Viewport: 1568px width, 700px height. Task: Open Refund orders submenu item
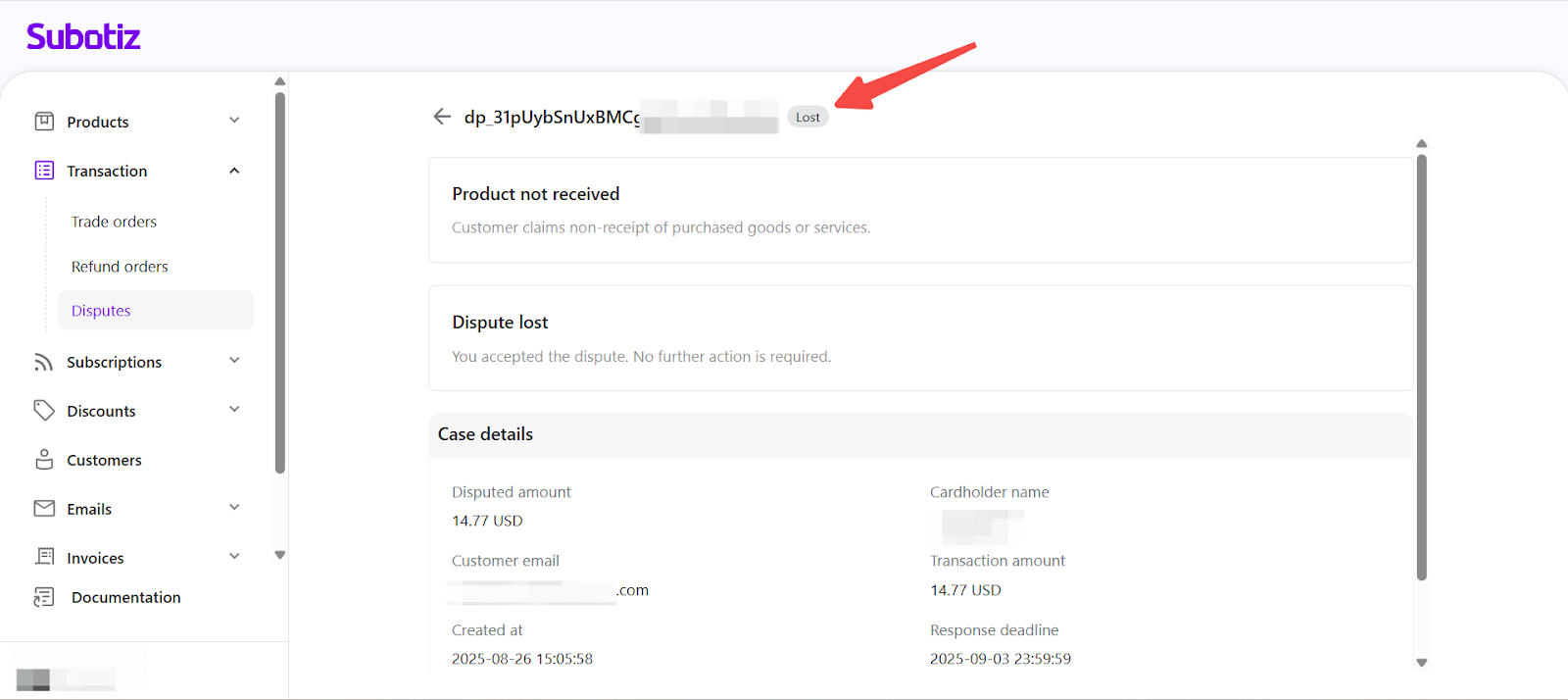click(x=120, y=267)
